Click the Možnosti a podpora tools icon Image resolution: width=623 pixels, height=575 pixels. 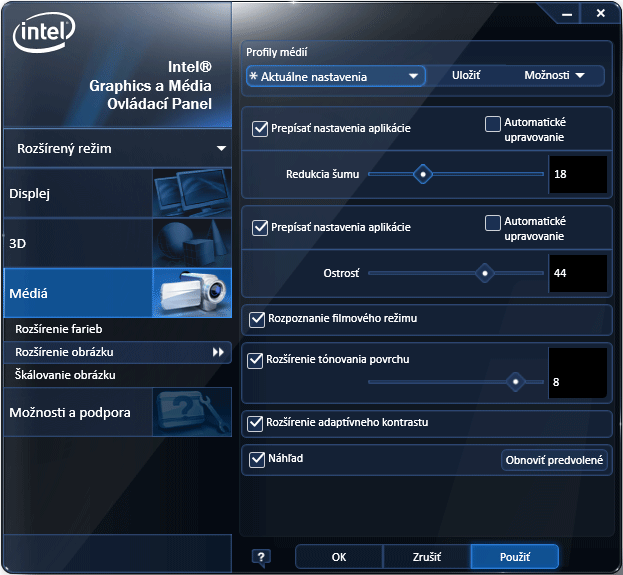click(x=191, y=412)
